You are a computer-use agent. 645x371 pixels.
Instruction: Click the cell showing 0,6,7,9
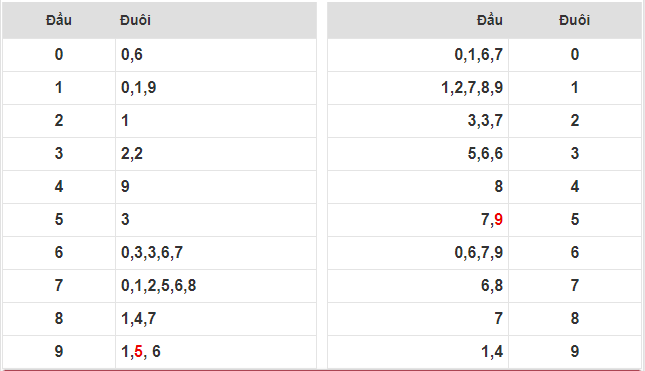pos(418,253)
